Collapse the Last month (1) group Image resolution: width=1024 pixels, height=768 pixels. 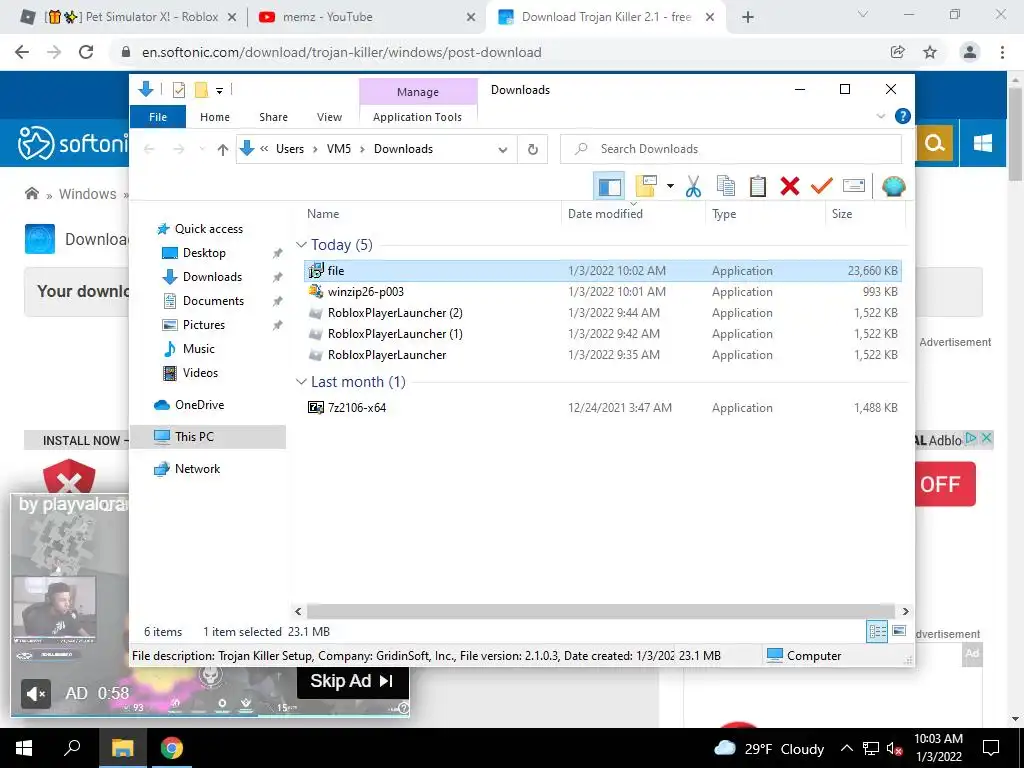[301, 382]
